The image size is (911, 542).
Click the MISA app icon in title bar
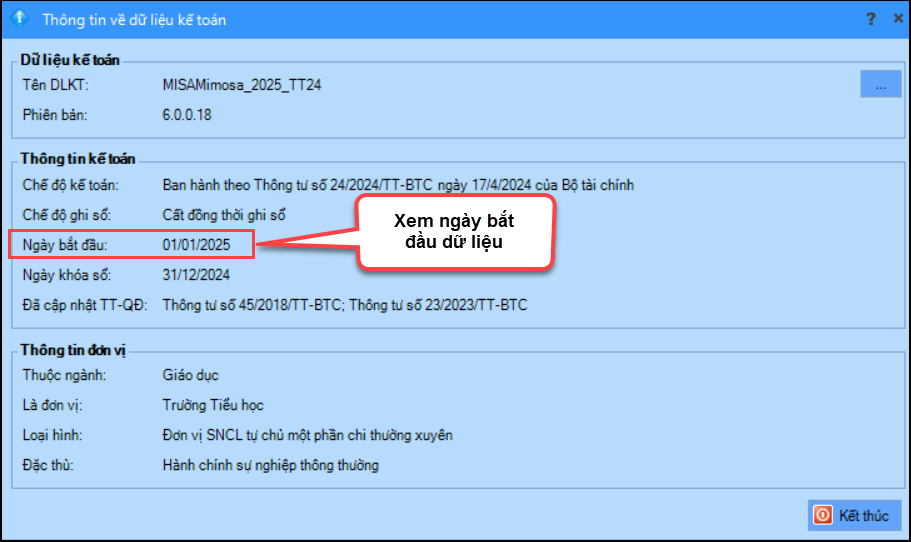pos(17,19)
